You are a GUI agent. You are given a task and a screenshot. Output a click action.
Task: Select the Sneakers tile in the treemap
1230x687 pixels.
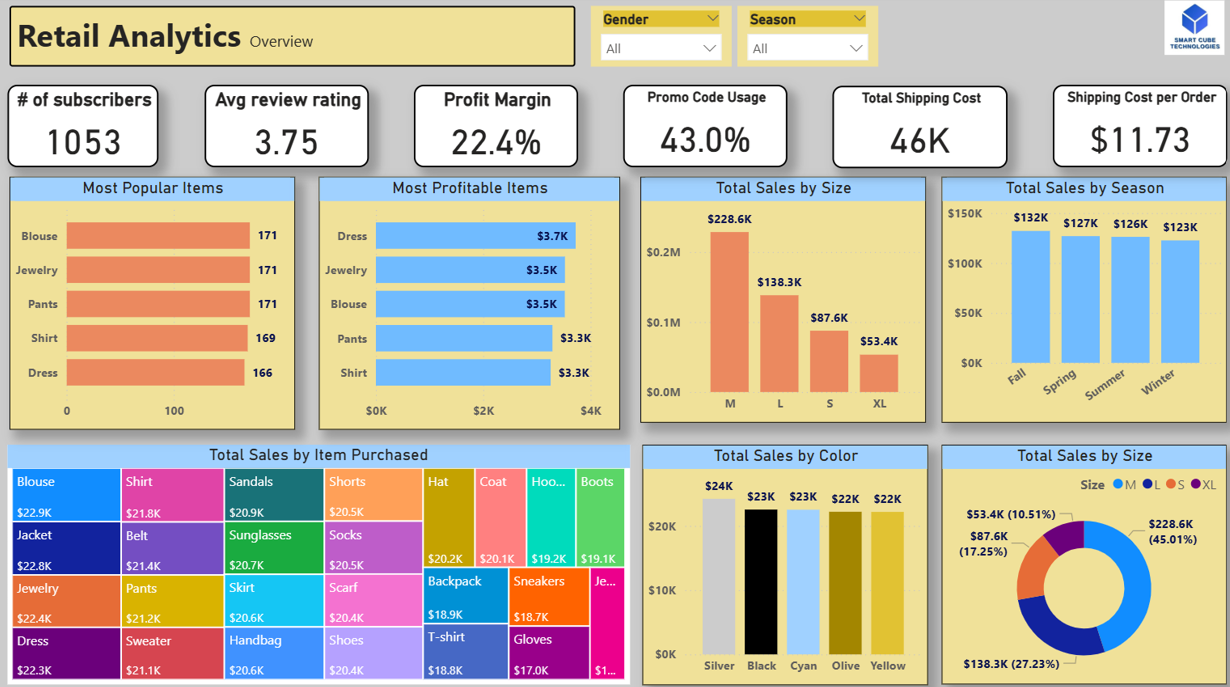(549, 597)
